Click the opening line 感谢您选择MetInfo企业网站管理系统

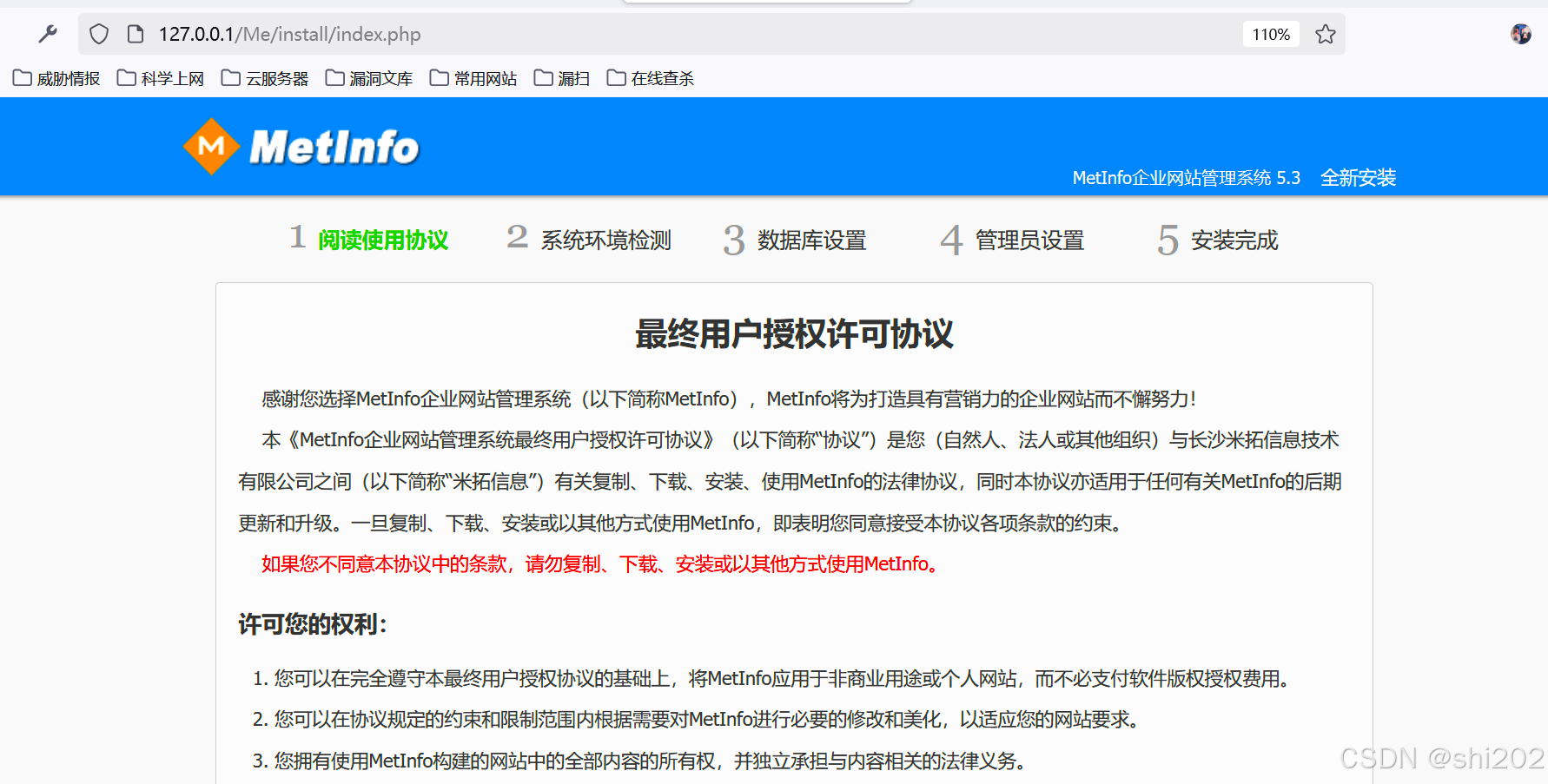pos(730,399)
